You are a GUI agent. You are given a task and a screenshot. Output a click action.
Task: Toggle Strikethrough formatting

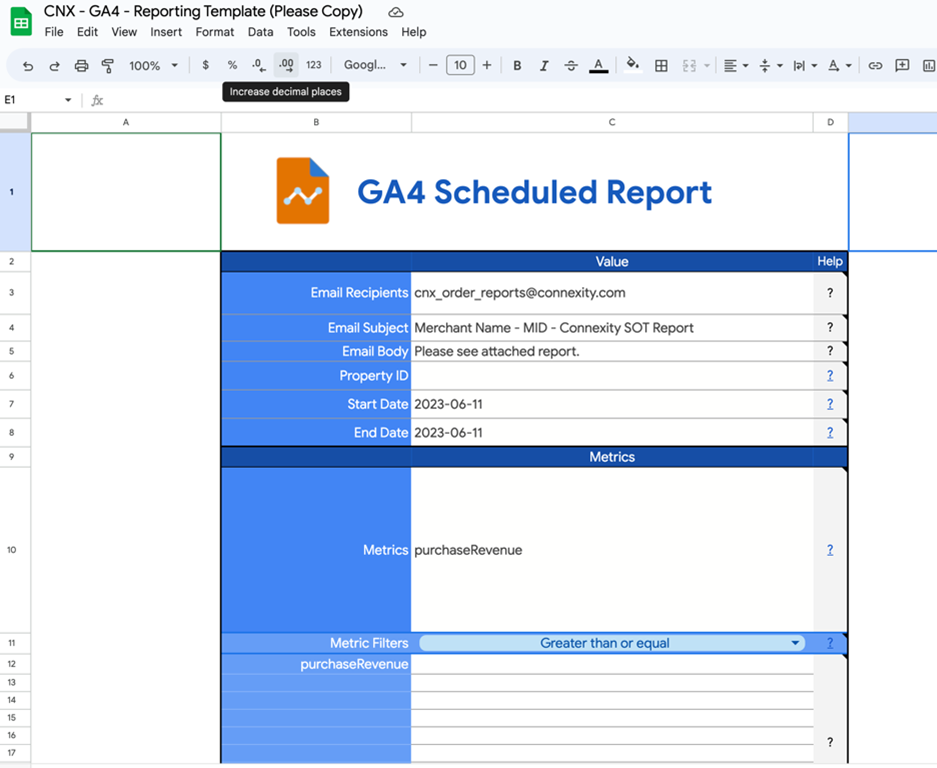point(571,66)
